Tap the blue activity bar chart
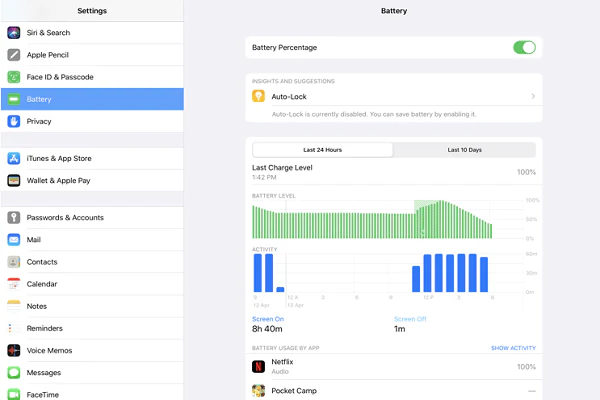600x400 pixels. (x=371, y=273)
